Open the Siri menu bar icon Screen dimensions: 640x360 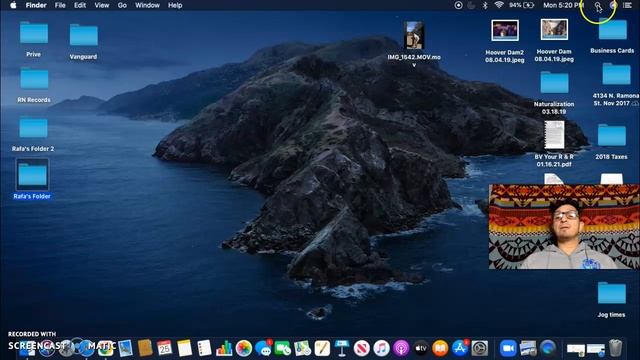(613, 5)
